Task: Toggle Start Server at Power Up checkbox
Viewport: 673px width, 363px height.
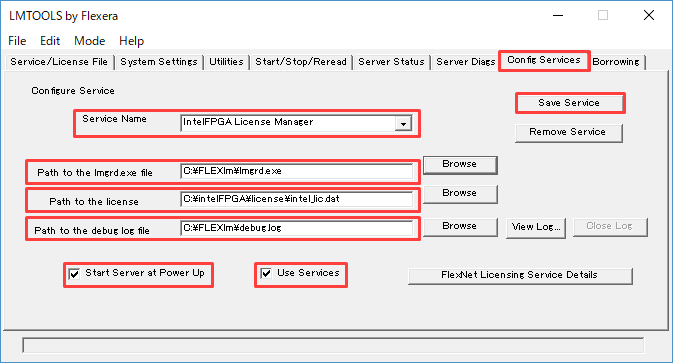Action: click(x=74, y=274)
